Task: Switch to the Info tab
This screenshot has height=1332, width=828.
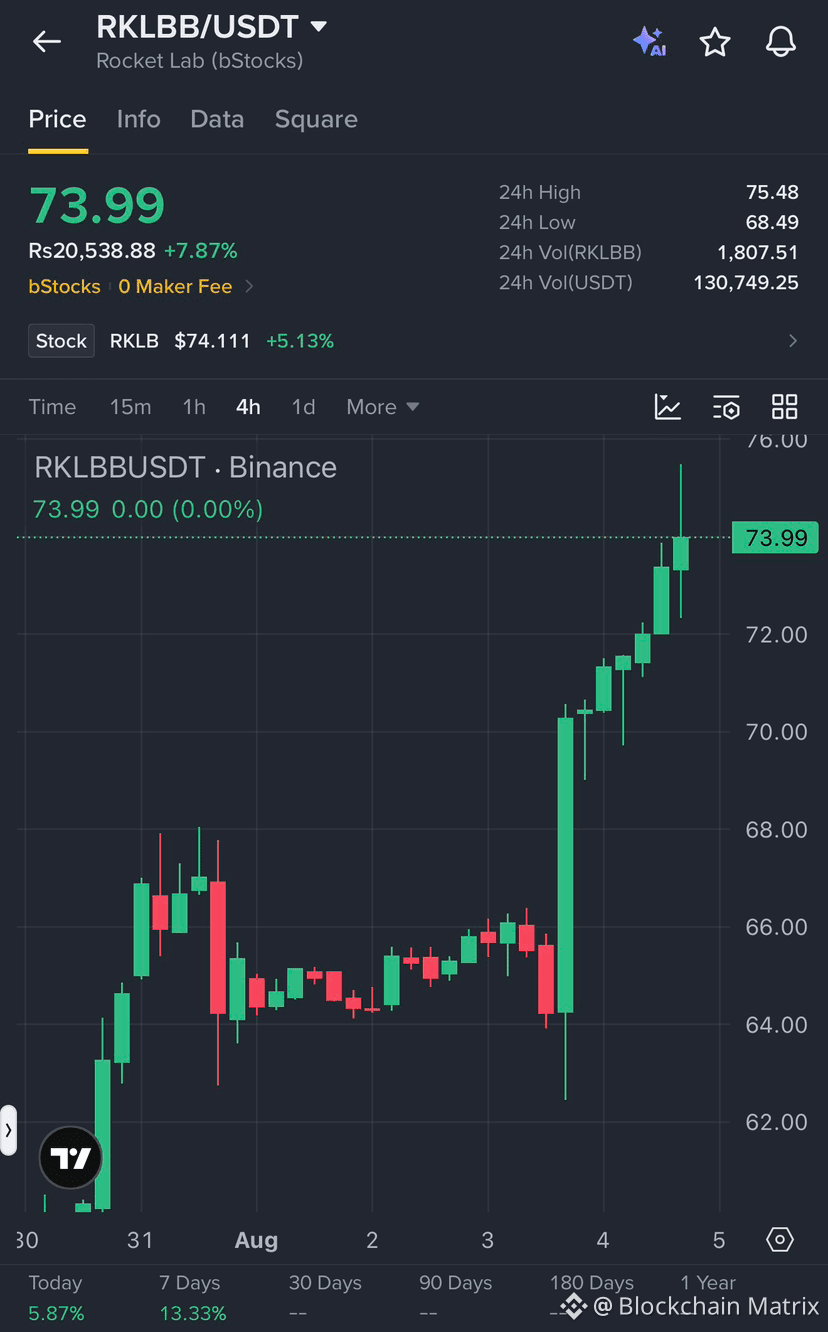Action: (x=138, y=119)
